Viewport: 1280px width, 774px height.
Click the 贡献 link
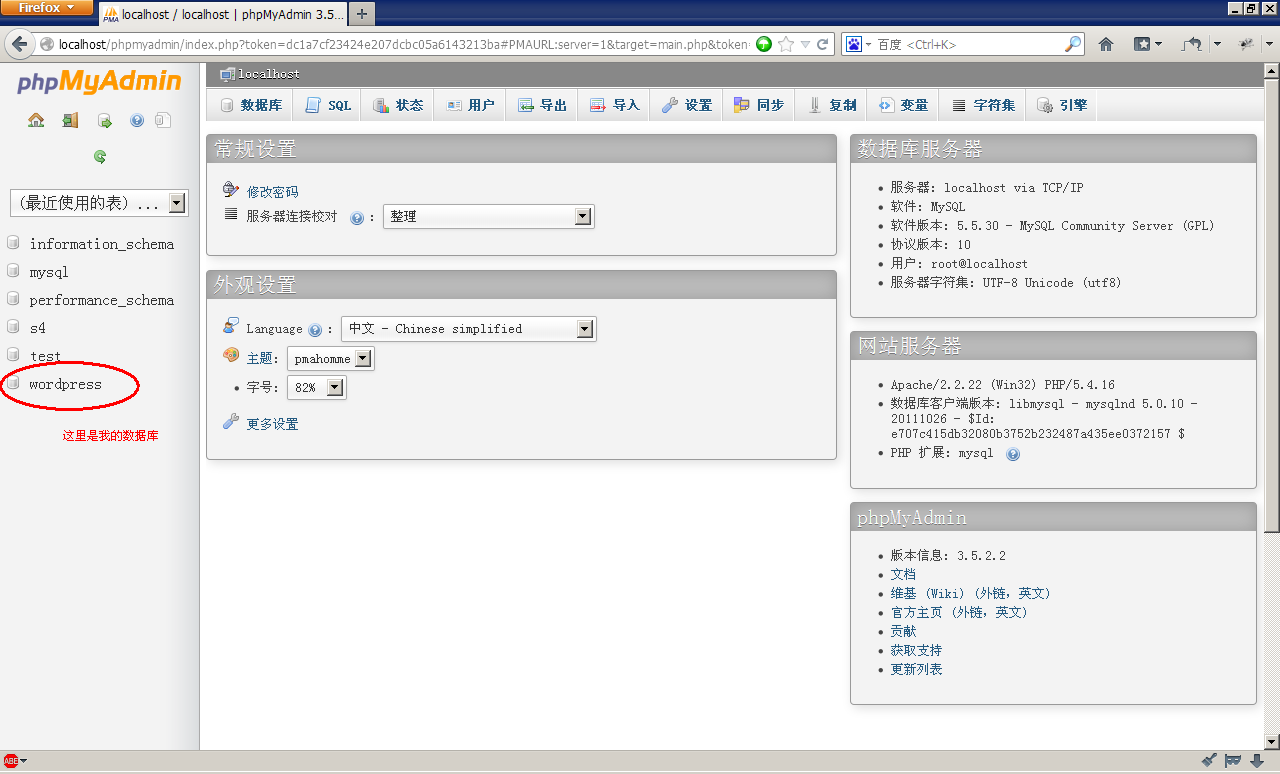tap(903, 631)
